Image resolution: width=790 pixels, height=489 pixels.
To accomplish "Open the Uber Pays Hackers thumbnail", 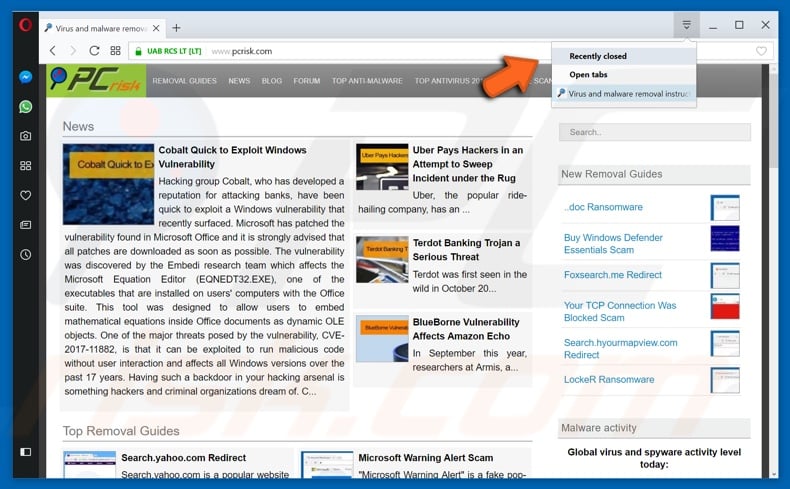I will pyautogui.click(x=382, y=167).
